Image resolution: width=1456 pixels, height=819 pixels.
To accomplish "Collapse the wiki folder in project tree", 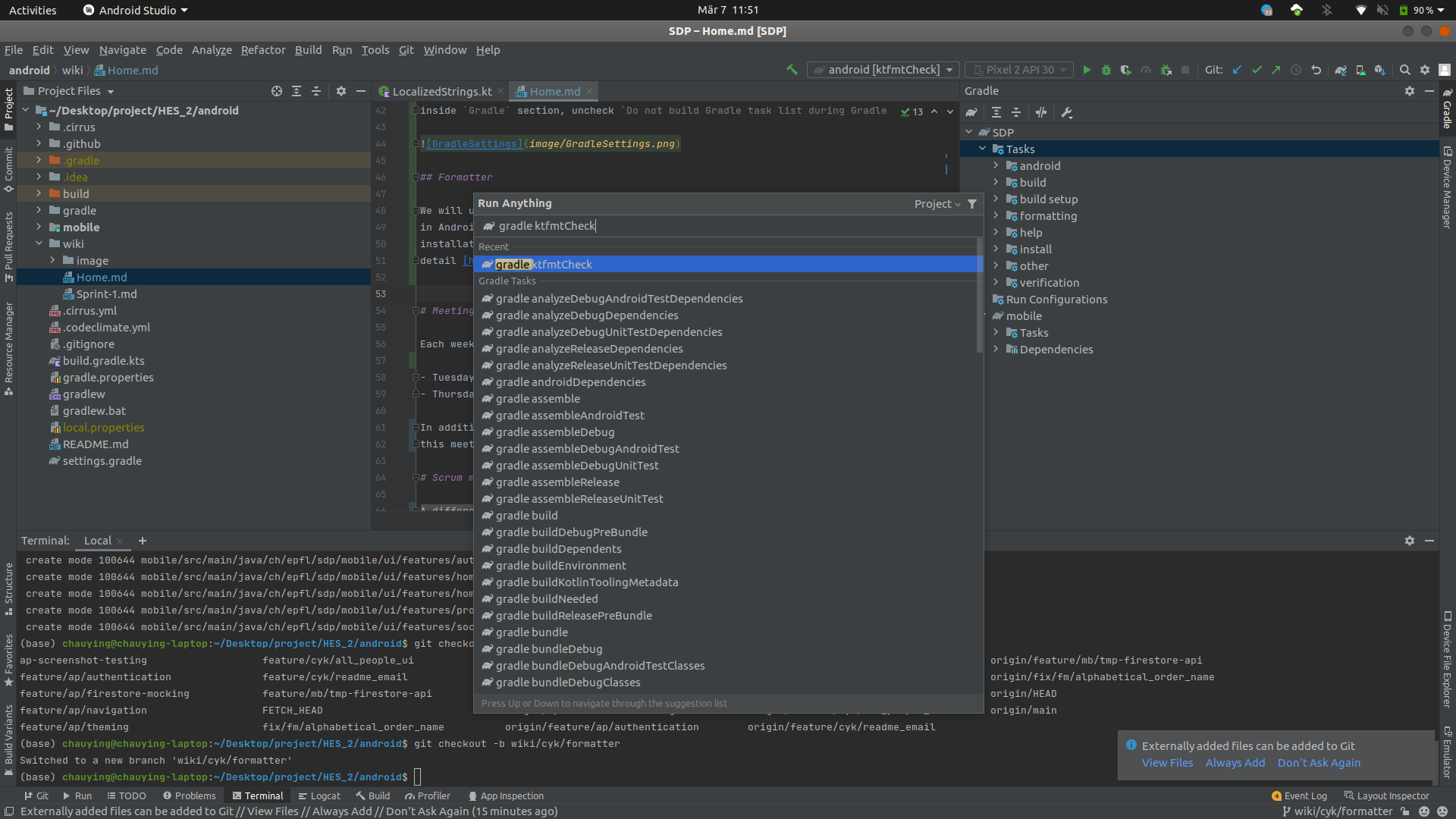I will click(39, 243).
